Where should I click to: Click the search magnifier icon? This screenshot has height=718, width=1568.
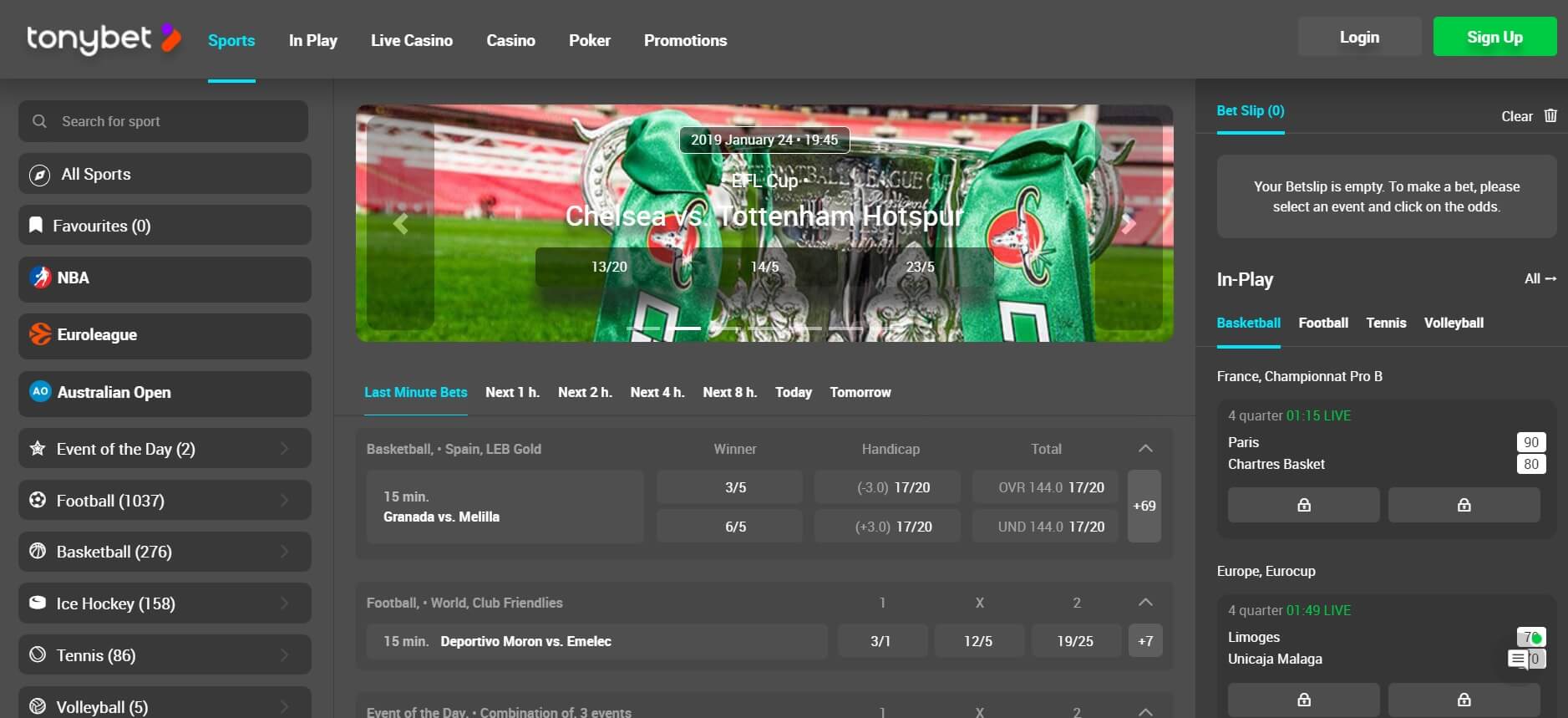pyautogui.click(x=39, y=121)
